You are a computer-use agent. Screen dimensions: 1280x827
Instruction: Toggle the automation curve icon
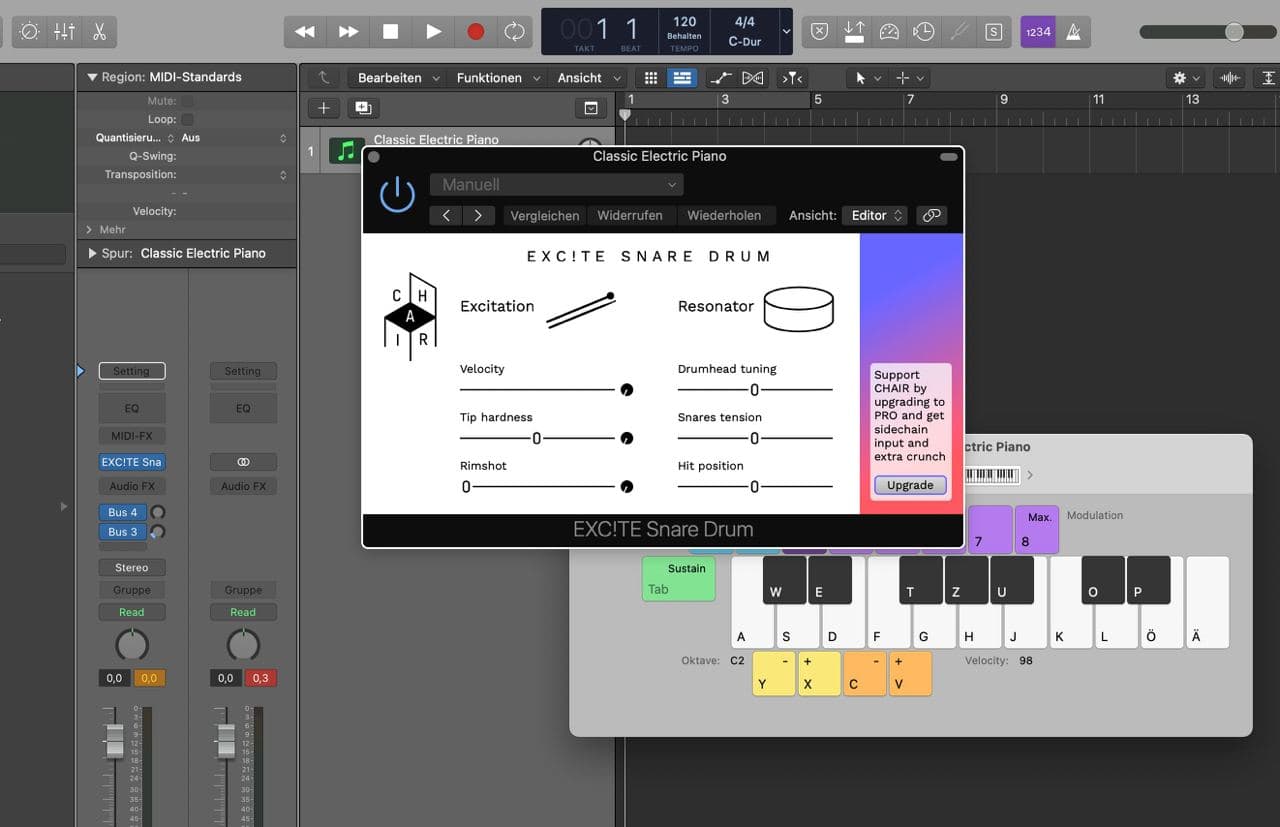tap(720, 77)
